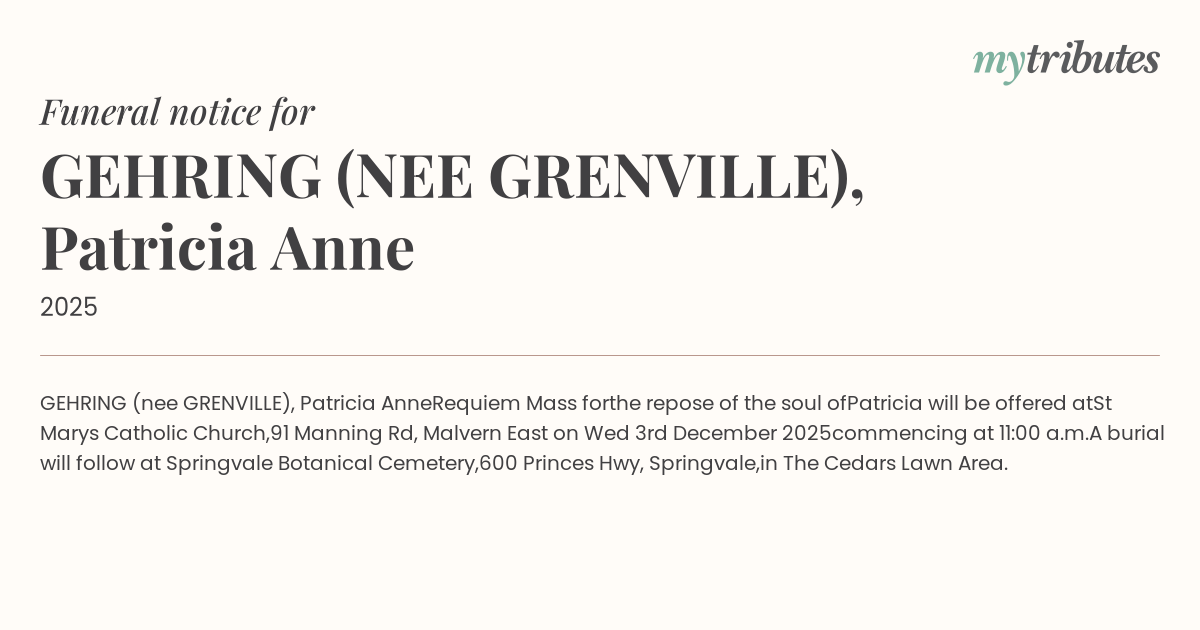Click the year 2025 below the name
Image resolution: width=1200 pixels, height=630 pixels.
pos(69,307)
